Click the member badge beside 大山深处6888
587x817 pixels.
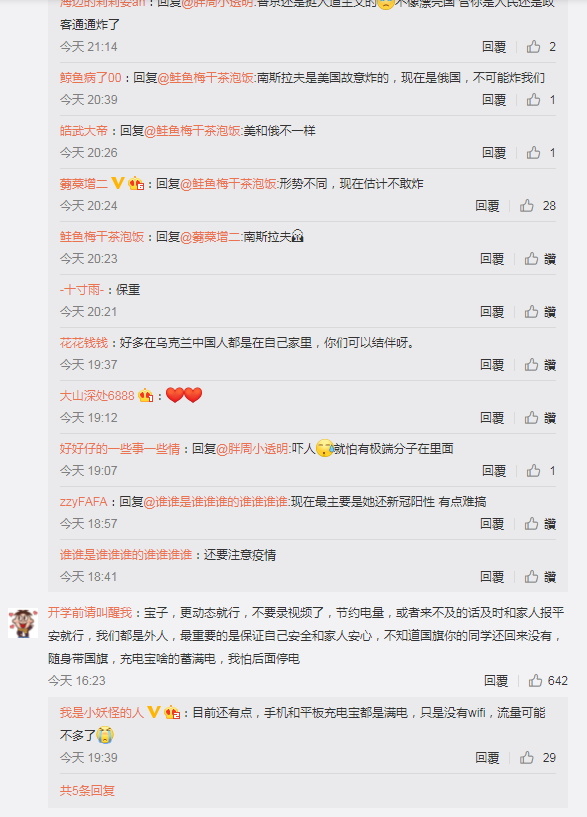[146, 395]
